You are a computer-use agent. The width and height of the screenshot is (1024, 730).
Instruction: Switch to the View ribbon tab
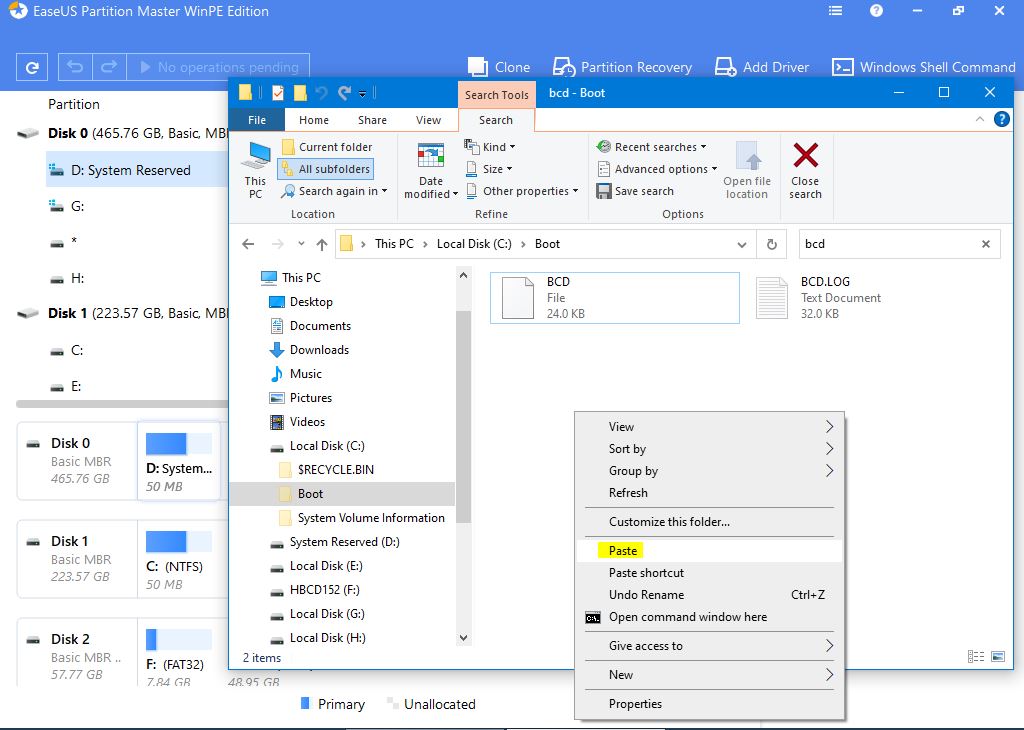click(x=428, y=120)
